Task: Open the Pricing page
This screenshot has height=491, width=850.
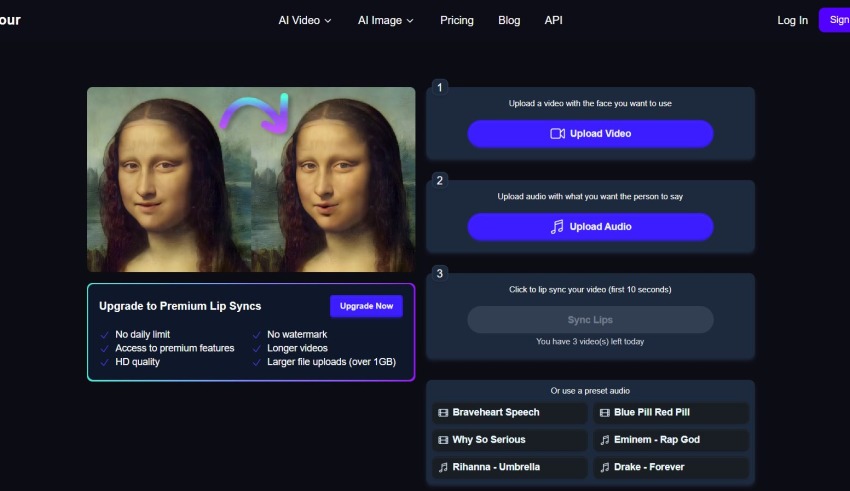Action: [457, 20]
